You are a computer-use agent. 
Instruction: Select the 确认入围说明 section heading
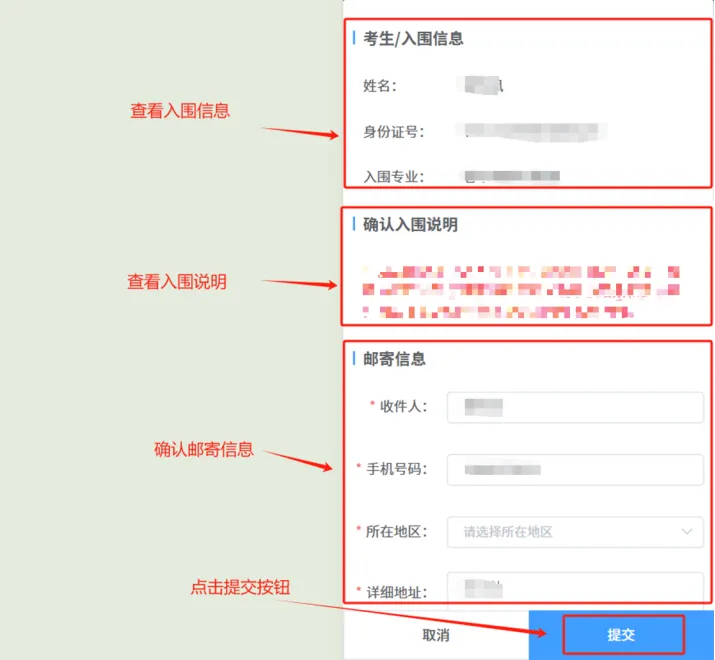[410, 224]
